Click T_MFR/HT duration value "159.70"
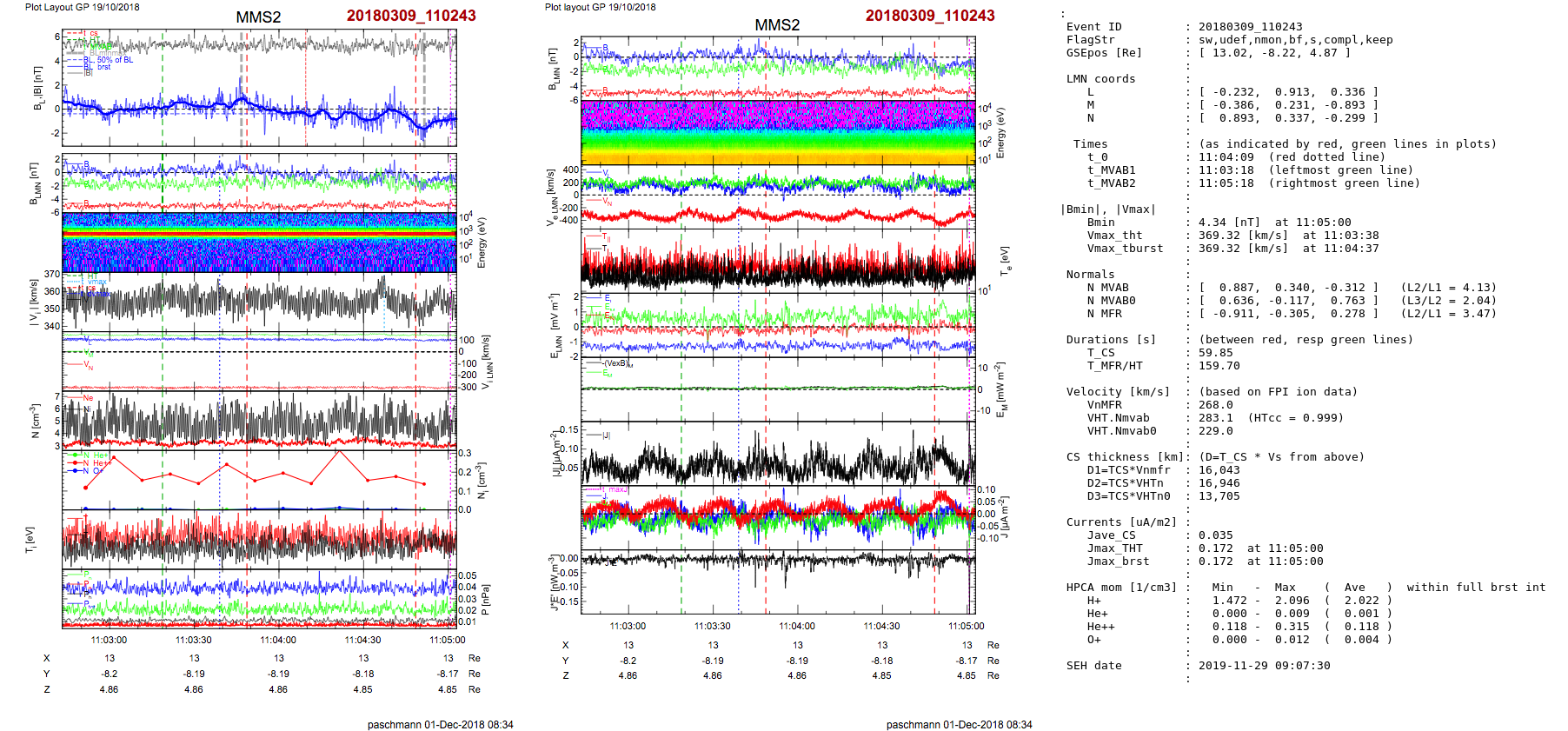Screen dimensions: 1568x731 click(1219, 366)
